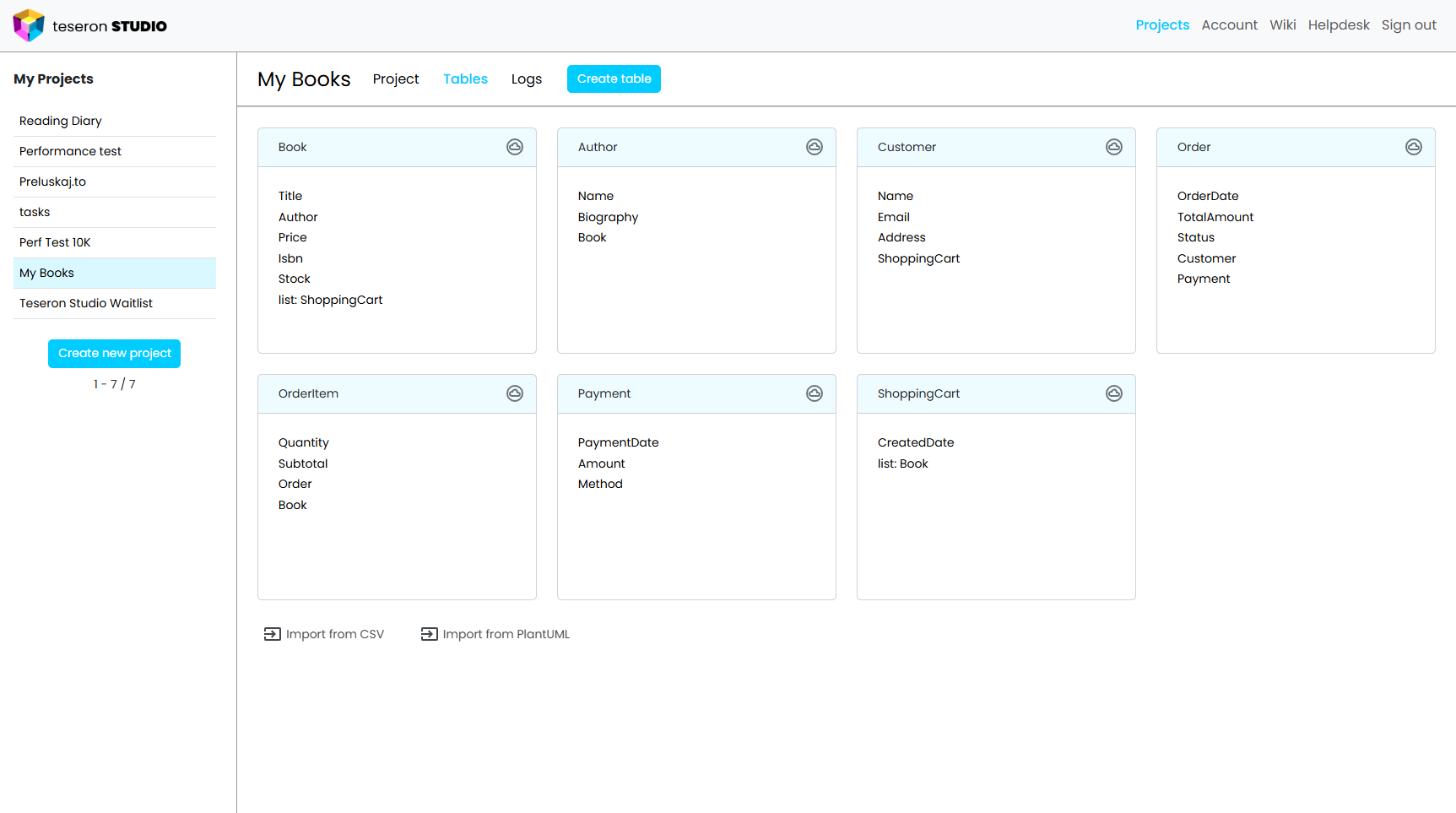Select the Reading Diary project
The width and height of the screenshot is (1456, 813).
pyautogui.click(x=115, y=122)
